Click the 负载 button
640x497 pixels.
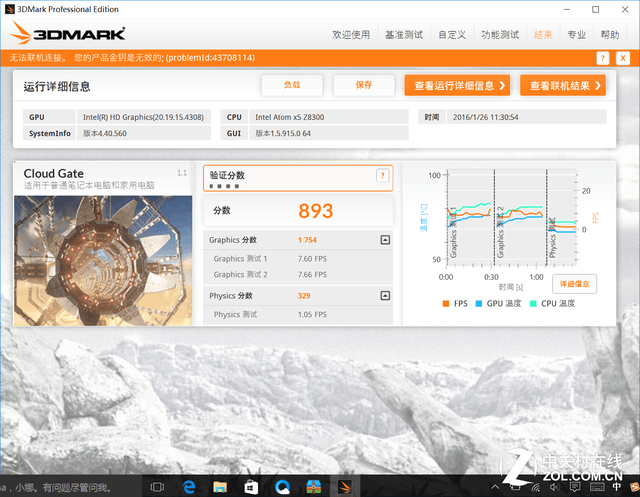coord(291,85)
